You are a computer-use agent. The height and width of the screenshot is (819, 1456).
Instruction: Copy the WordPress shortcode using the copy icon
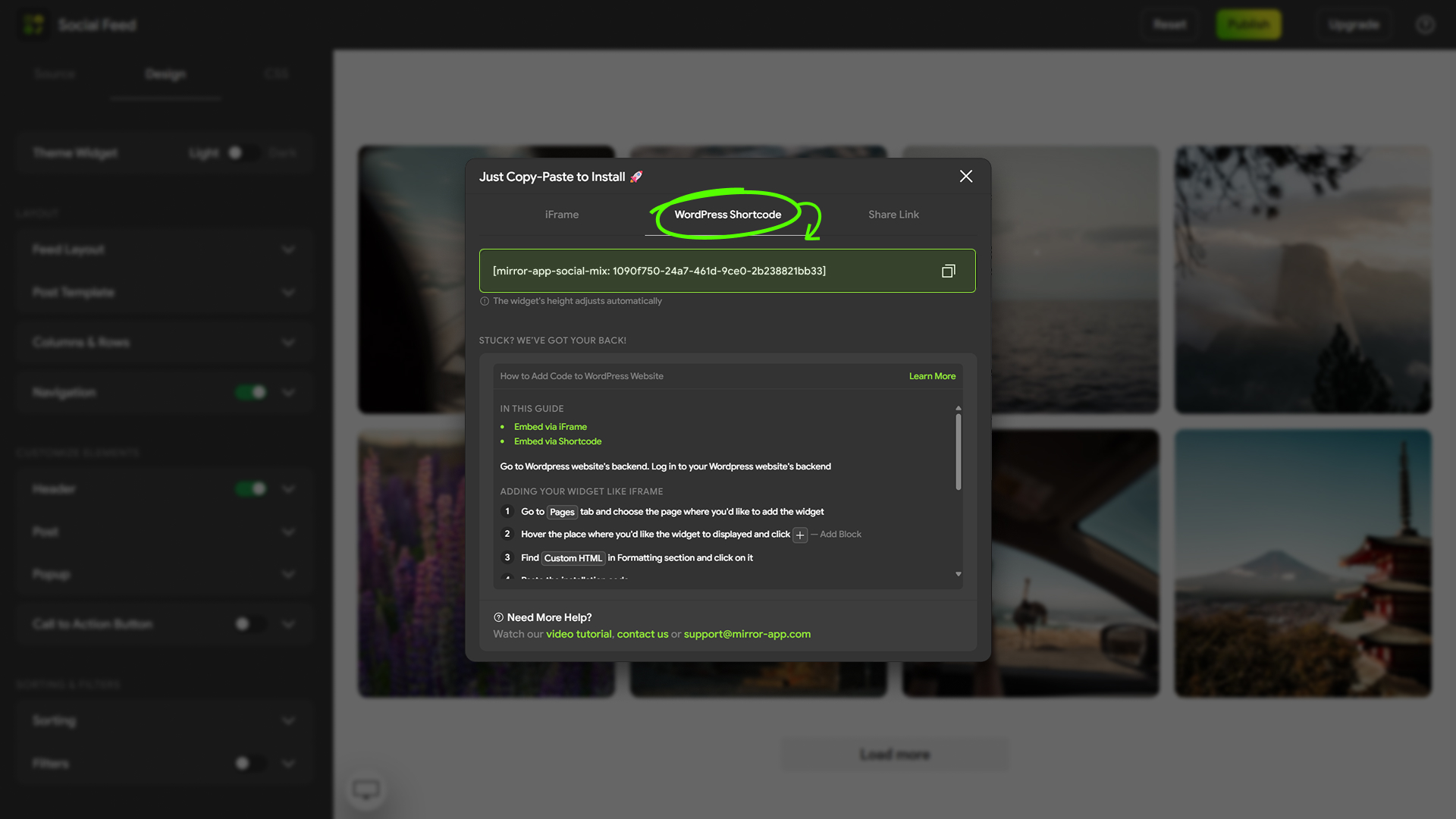[x=948, y=271]
